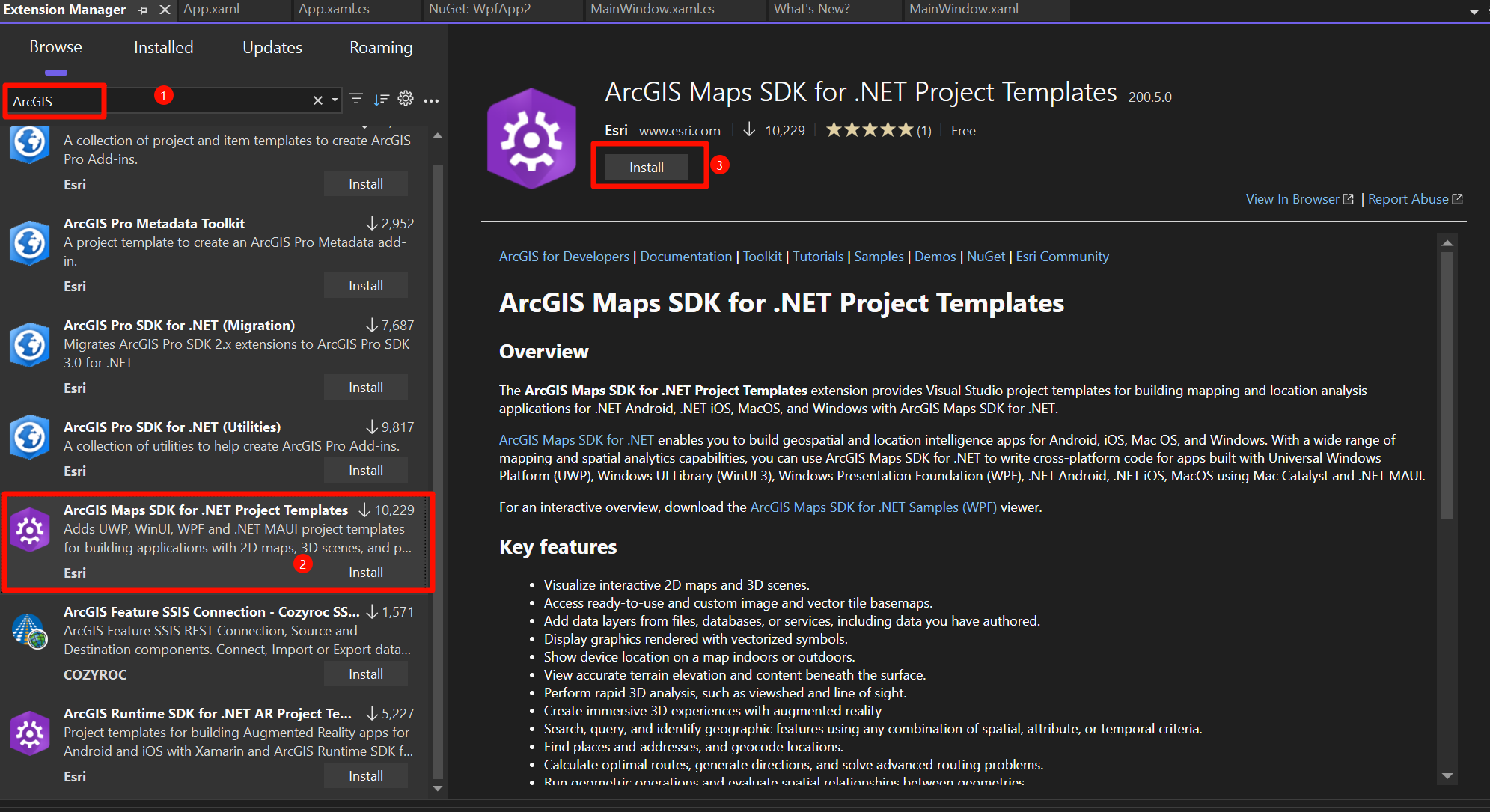The height and width of the screenshot is (812, 1490).
Task: Open Report Abuse link
Action: point(1415,199)
